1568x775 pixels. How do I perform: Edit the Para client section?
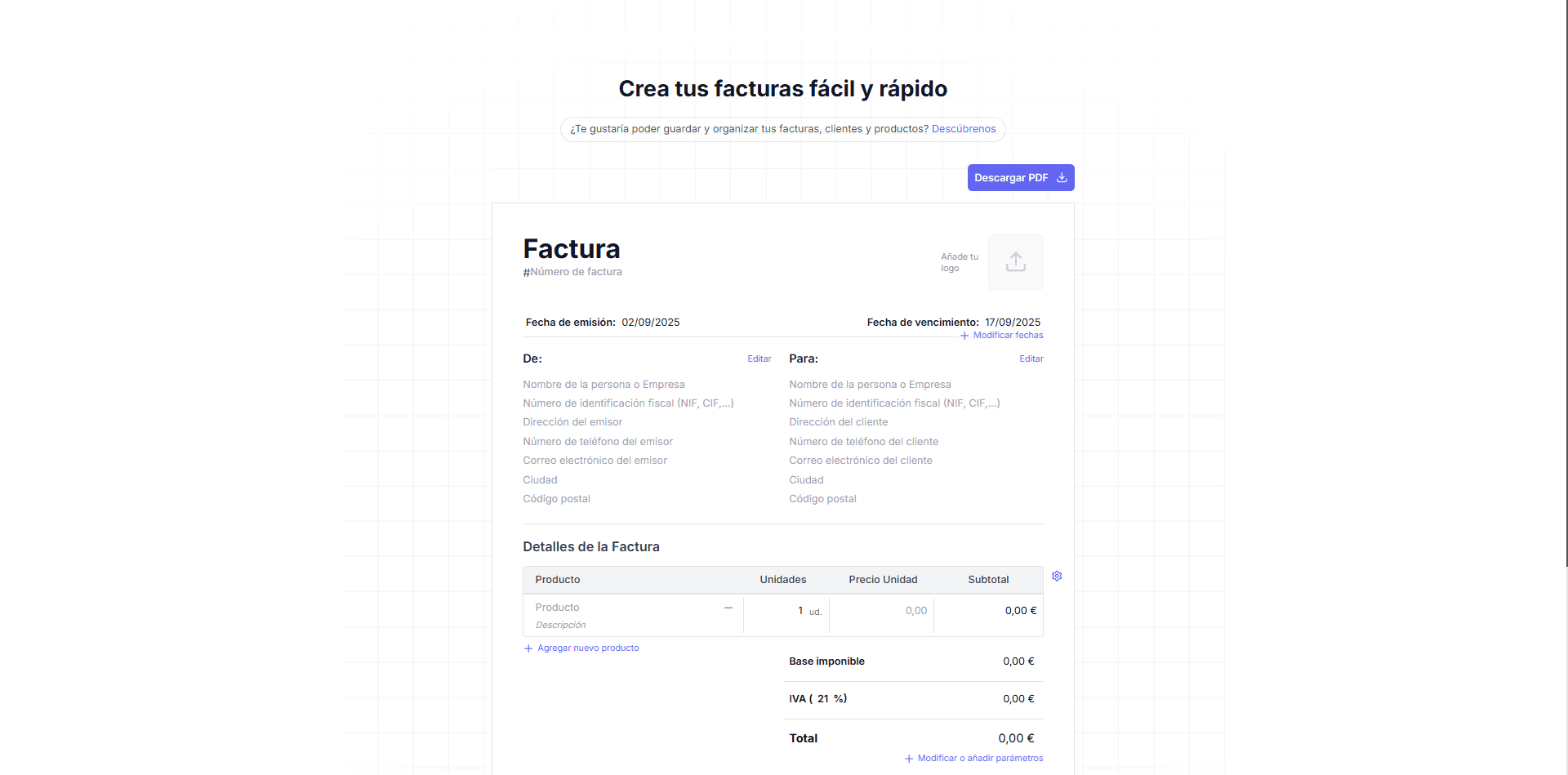1031,359
